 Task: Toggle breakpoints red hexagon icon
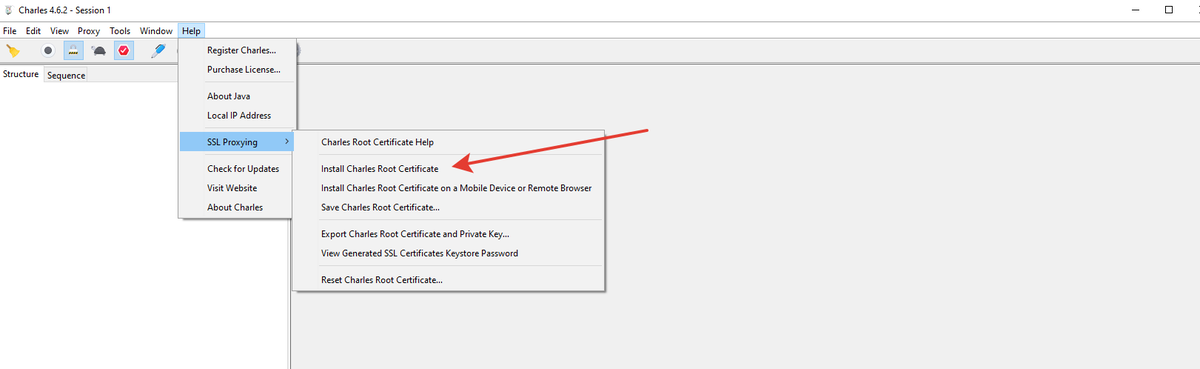(x=124, y=50)
